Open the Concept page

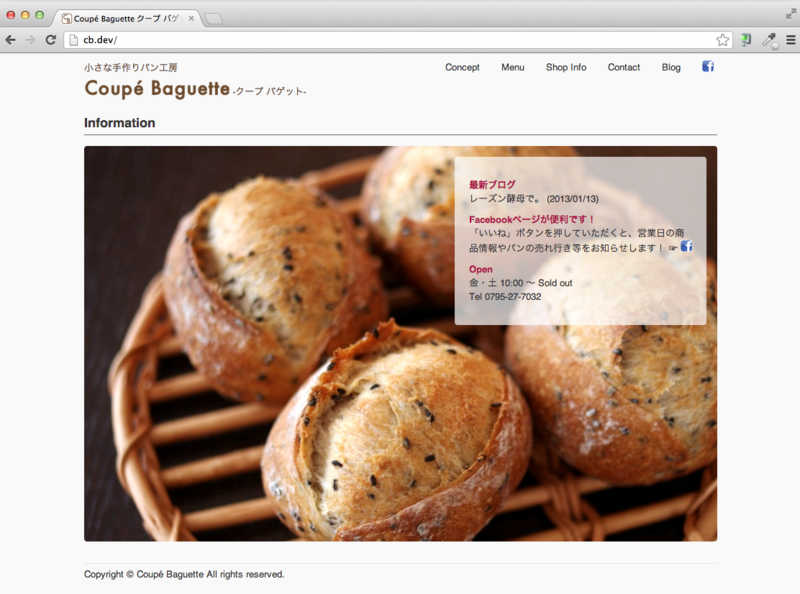461,67
